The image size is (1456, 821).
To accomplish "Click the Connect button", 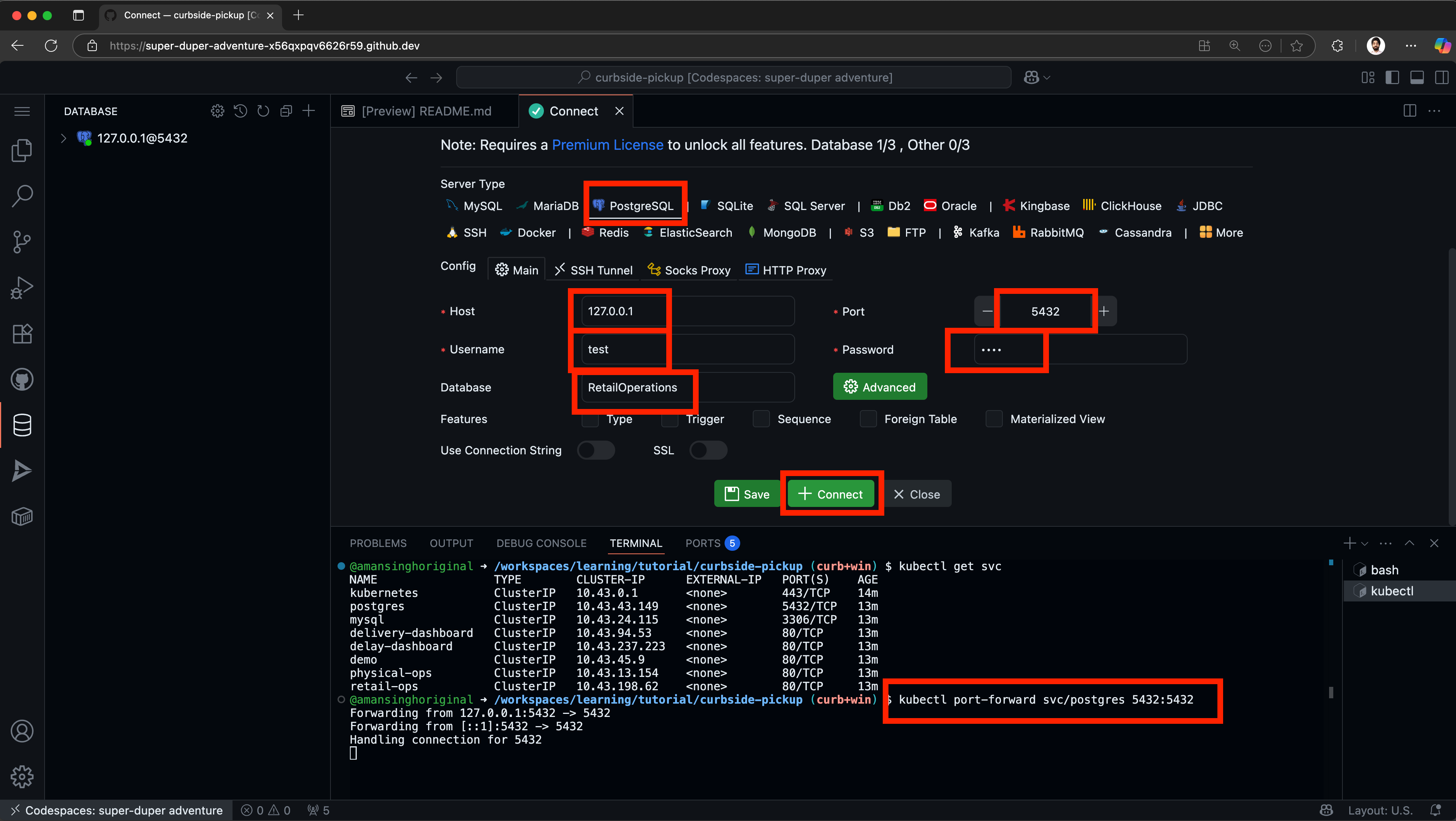I will [831, 493].
